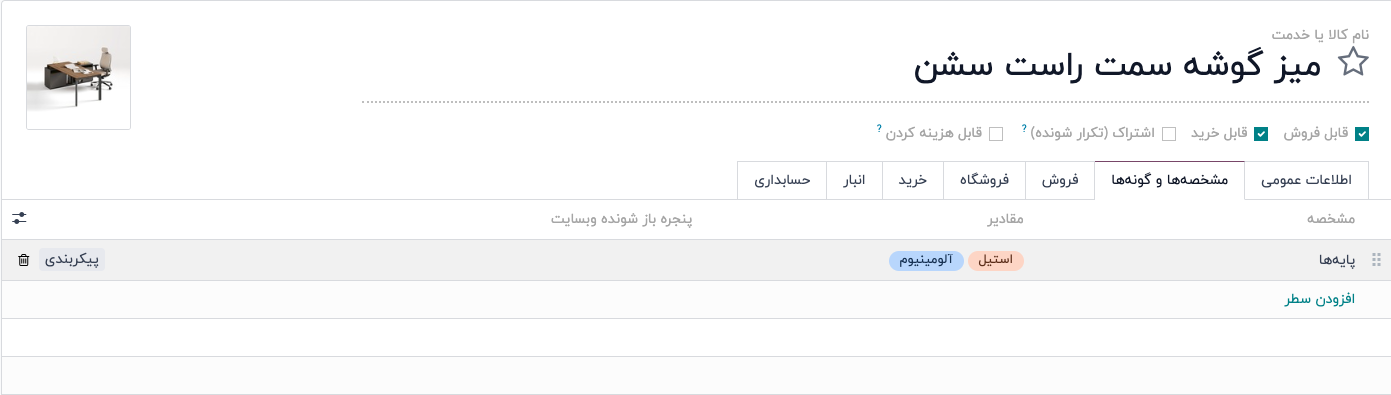Open the حسابداری tab

[x=782, y=180]
